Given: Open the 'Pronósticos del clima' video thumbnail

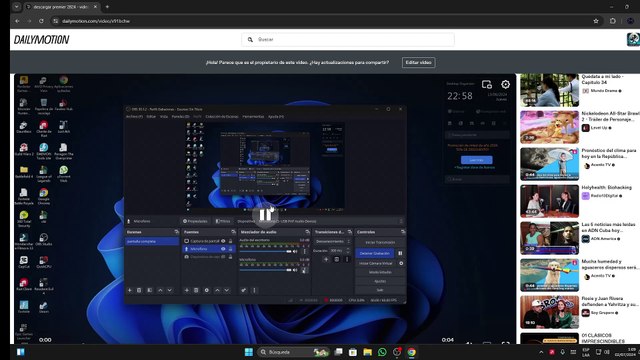Looking at the screenshot, I should pos(549,164).
